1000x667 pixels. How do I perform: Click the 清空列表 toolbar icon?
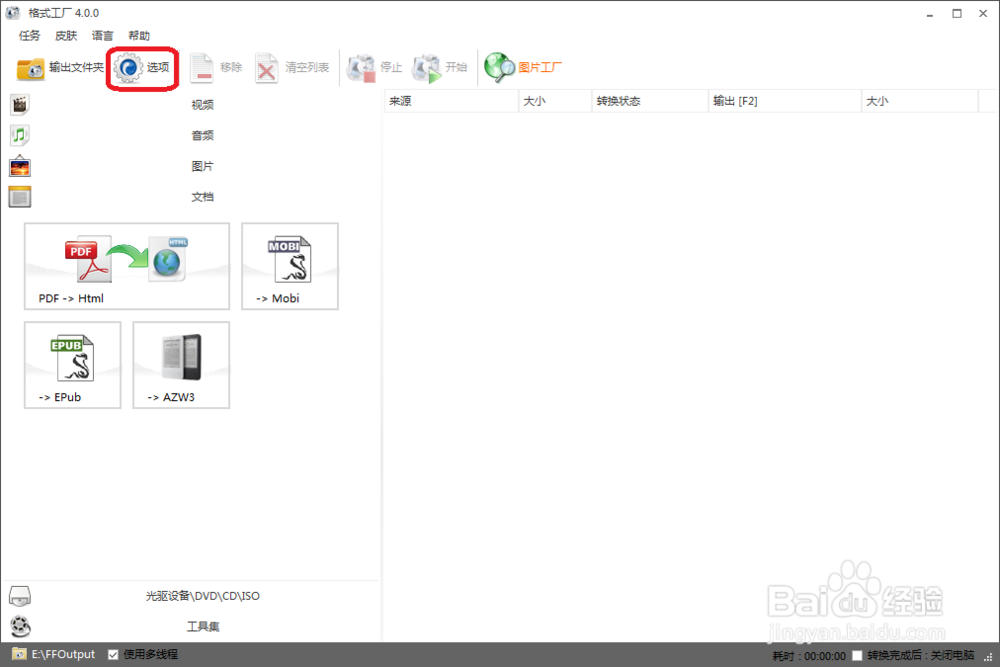click(266, 68)
